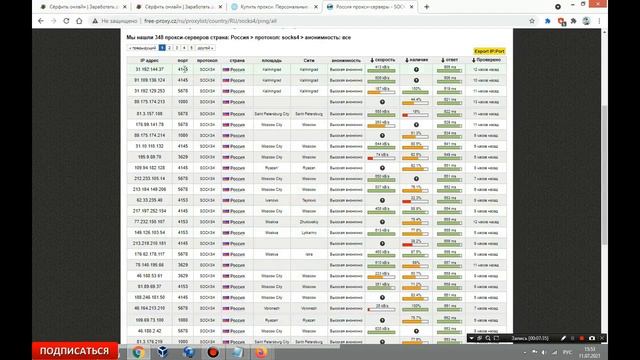This screenshot has height=360, width=640.
Task: Go to pagination page 5
Action: click(191, 48)
